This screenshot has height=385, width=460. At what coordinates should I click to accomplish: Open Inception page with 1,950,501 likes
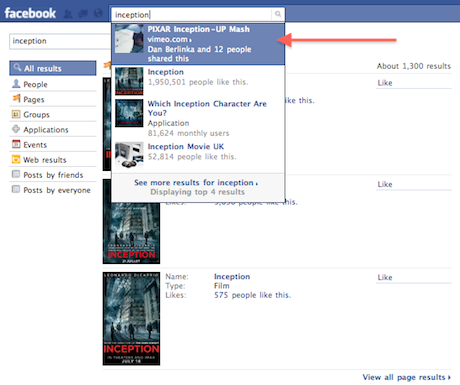click(198, 81)
